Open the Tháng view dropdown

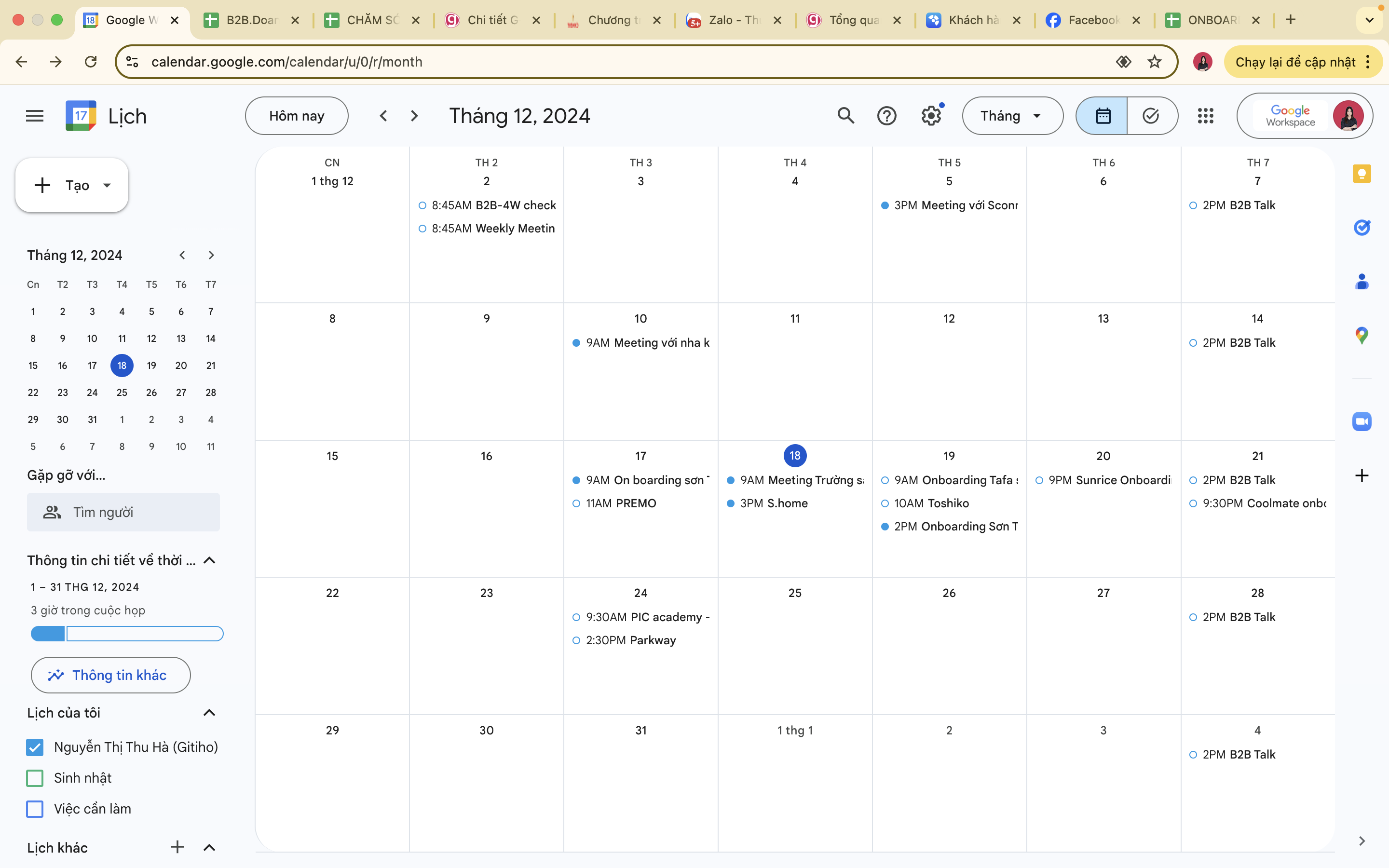coord(1012,116)
